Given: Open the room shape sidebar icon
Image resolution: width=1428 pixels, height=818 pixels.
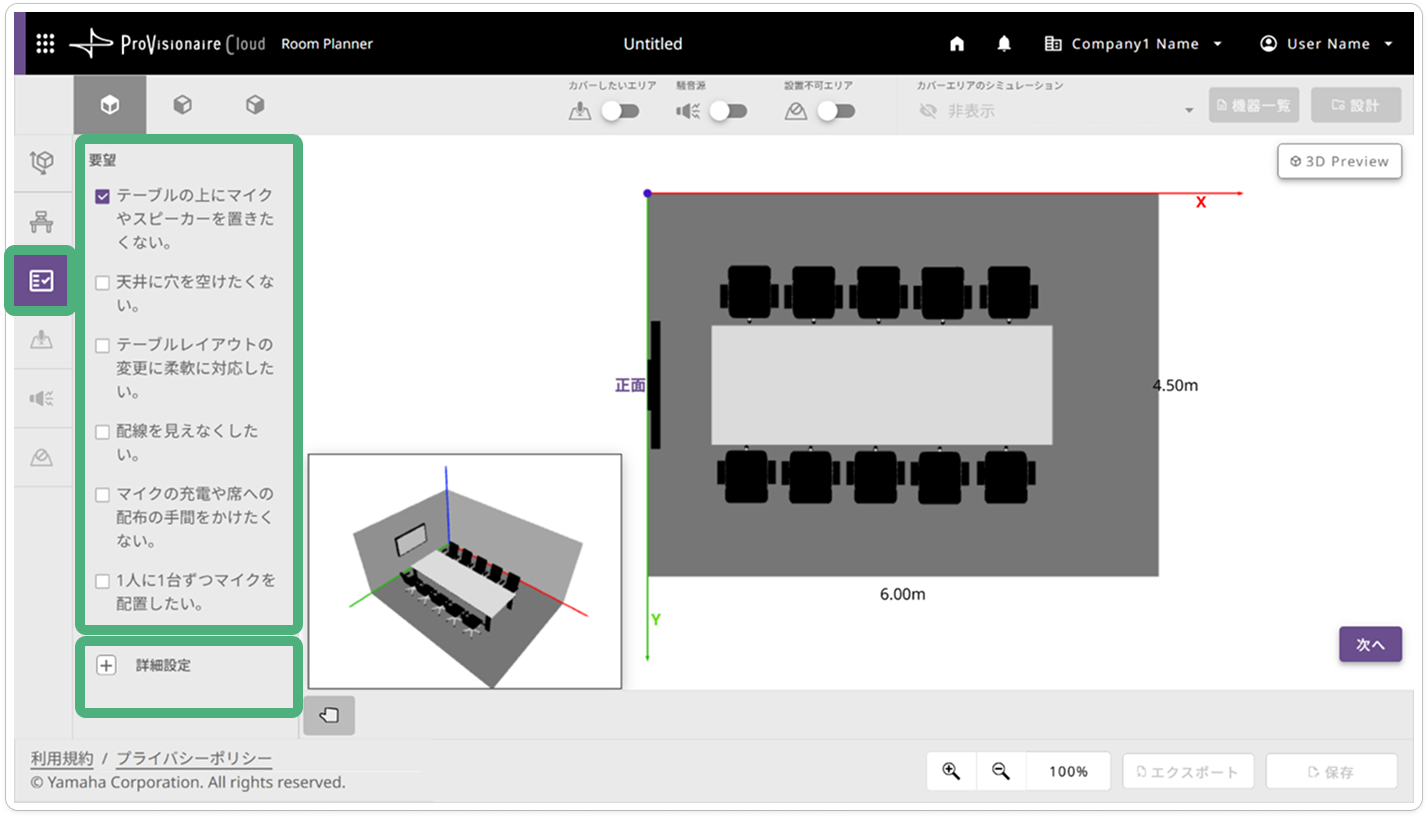Looking at the screenshot, I should (41, 162).
